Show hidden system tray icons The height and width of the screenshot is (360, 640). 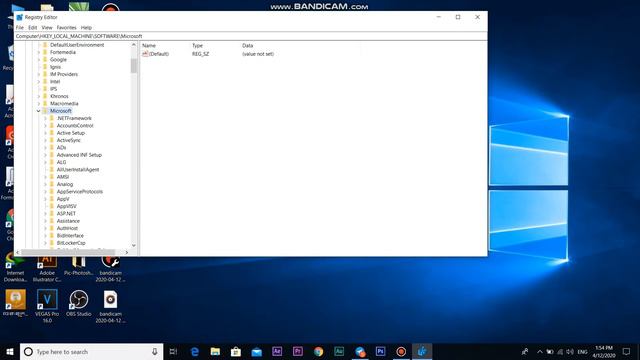tap(540, 351)
